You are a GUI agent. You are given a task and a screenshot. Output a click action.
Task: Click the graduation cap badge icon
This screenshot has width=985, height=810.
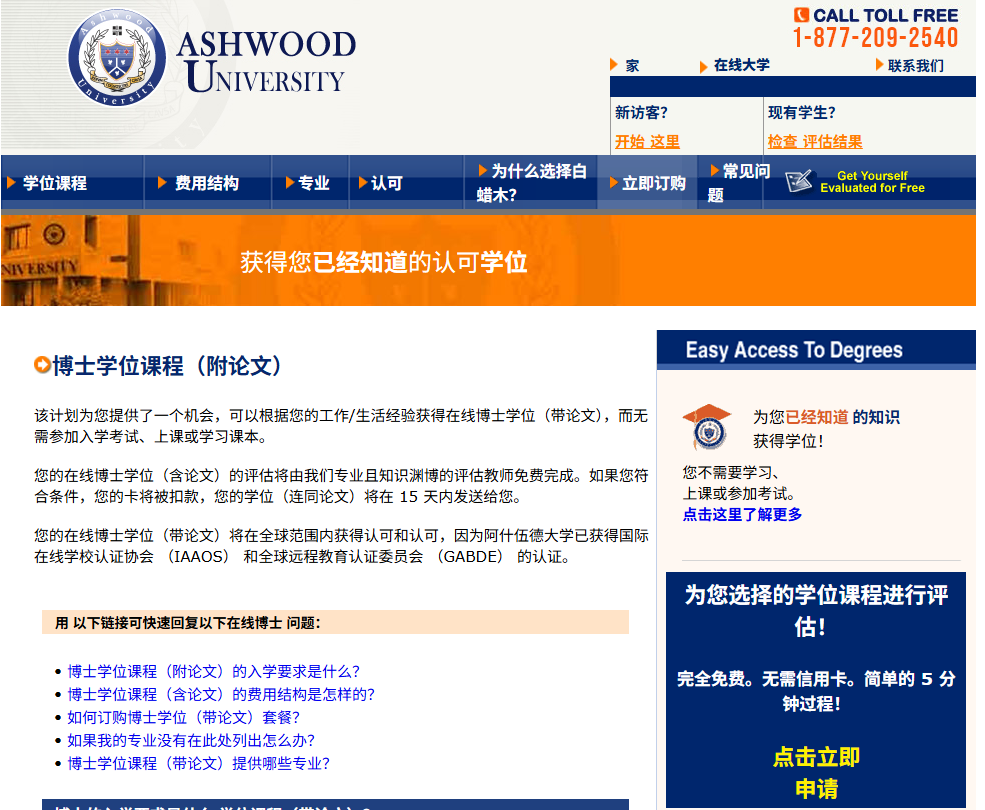[x=707, y=427]
